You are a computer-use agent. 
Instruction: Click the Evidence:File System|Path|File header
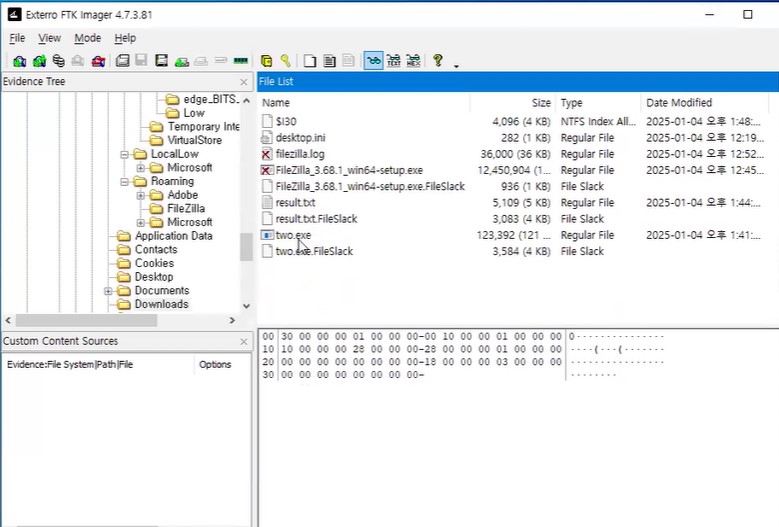pyautogui.click(x=98, y=365)
